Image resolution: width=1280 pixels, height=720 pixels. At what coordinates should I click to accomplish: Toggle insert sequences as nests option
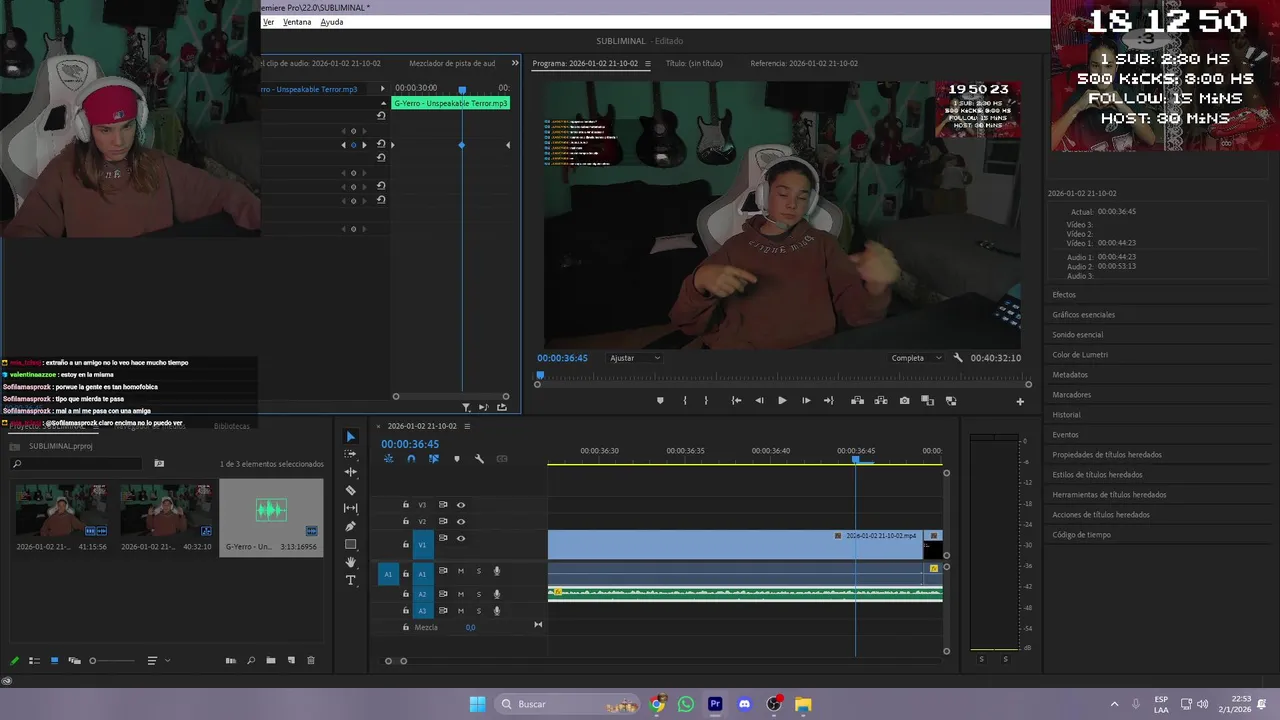click(x=388, y=459)
